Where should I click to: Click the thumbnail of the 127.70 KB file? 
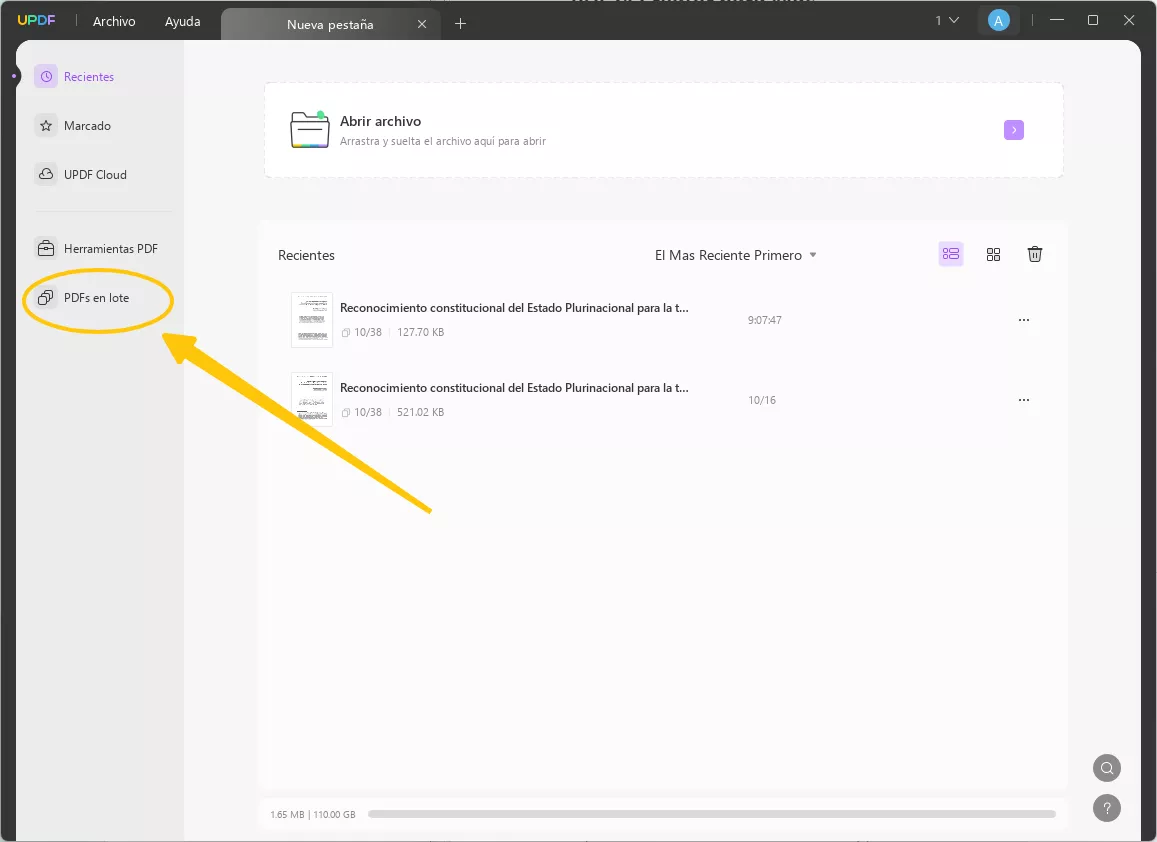pyautogui.click(x=311, y=320)
